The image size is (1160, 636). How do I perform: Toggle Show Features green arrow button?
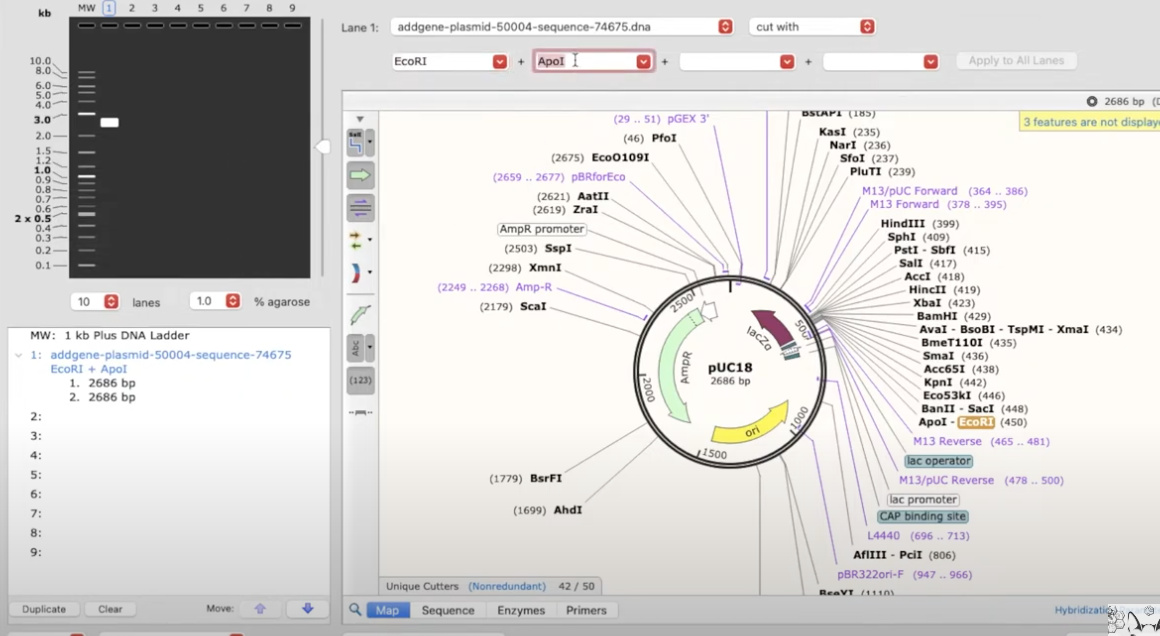360,175
